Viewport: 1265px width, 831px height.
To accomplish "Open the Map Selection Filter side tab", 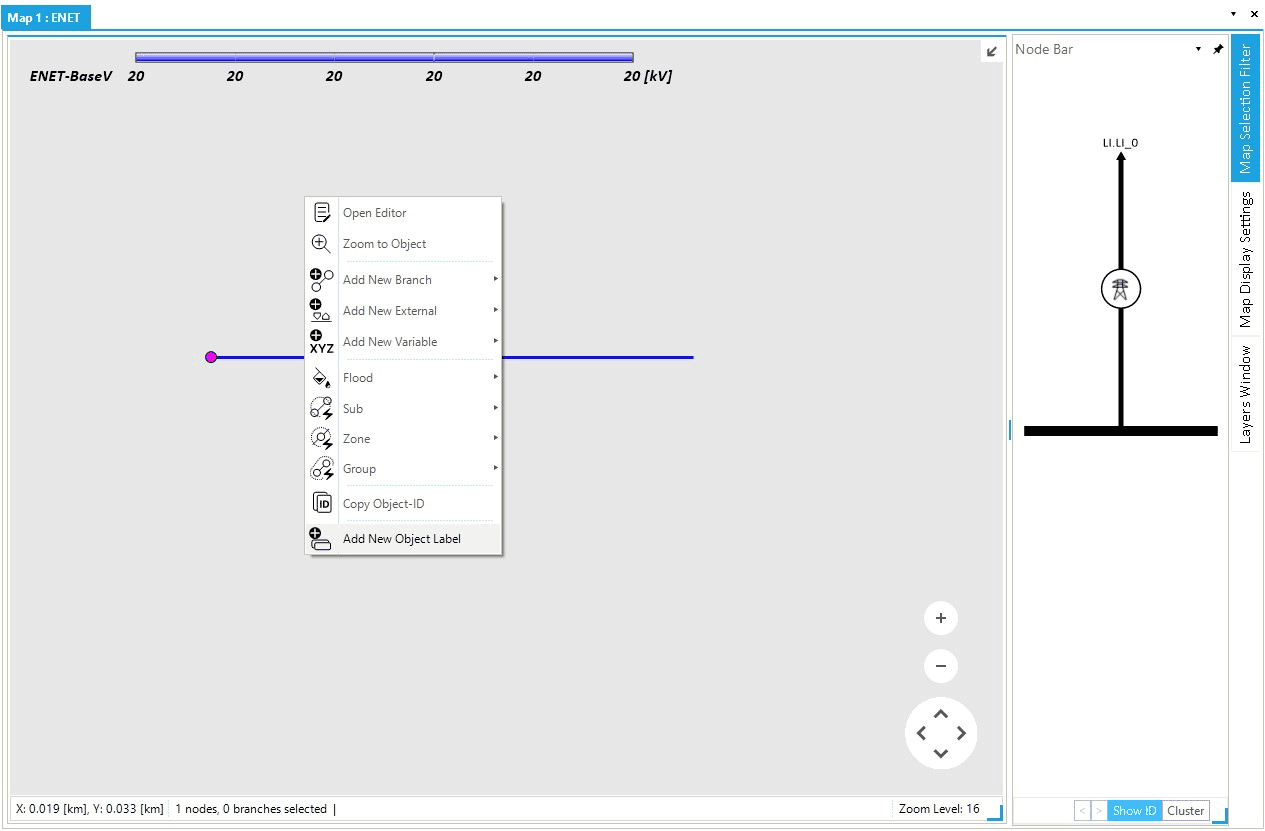I will [1245, 108].
